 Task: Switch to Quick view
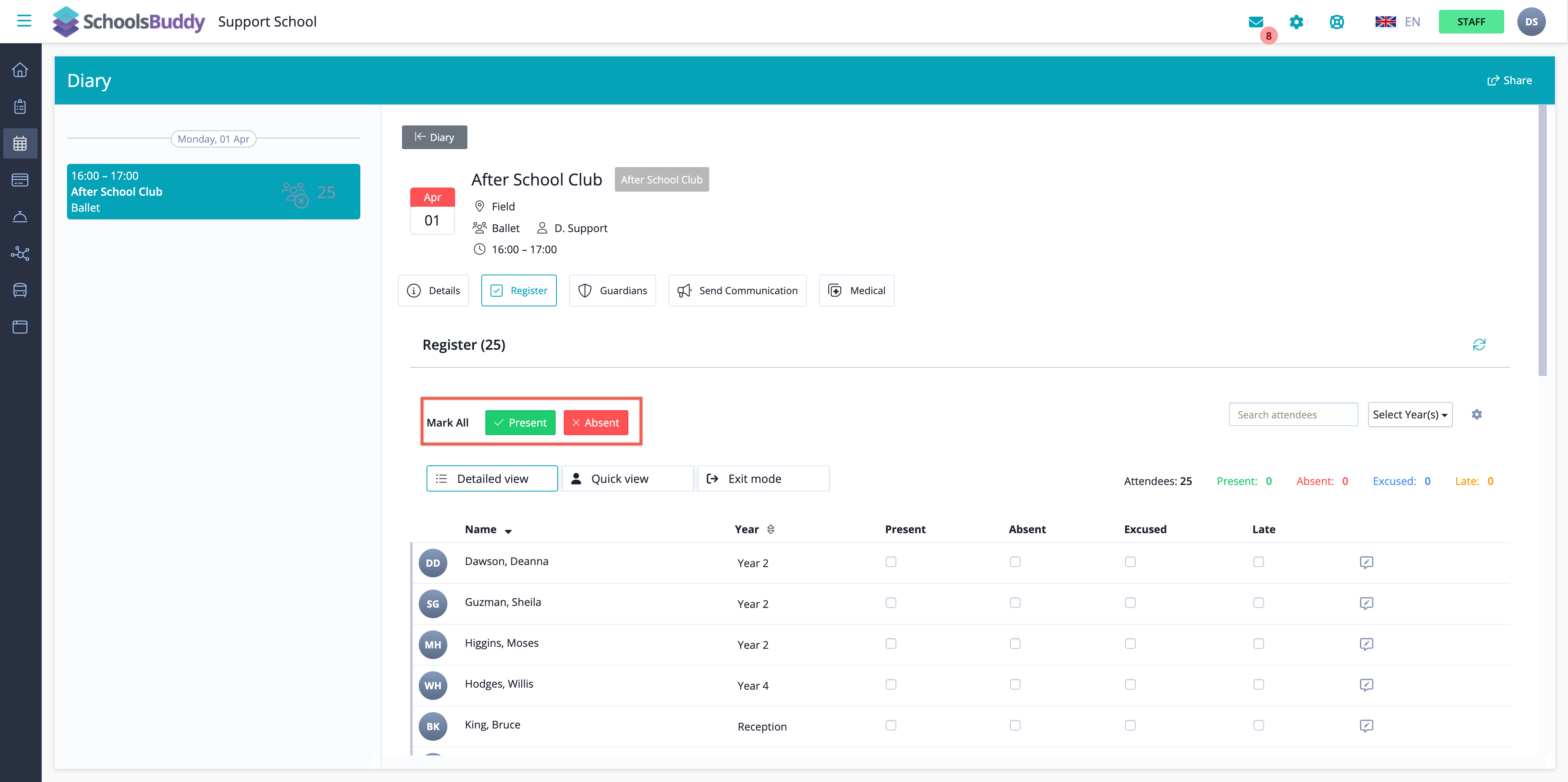tap(628, 478)
